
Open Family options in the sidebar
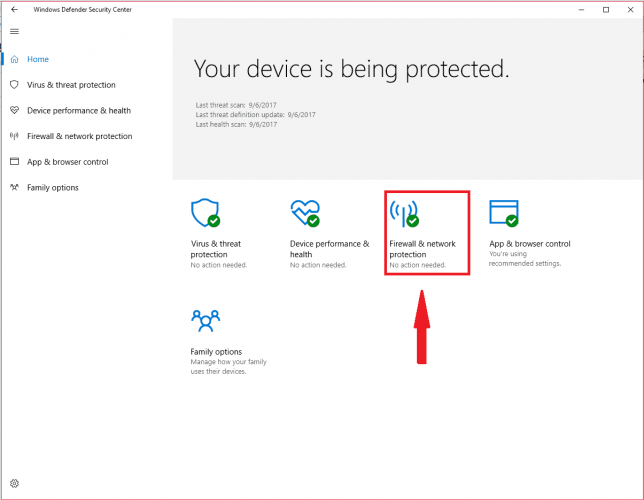point(53,188)
